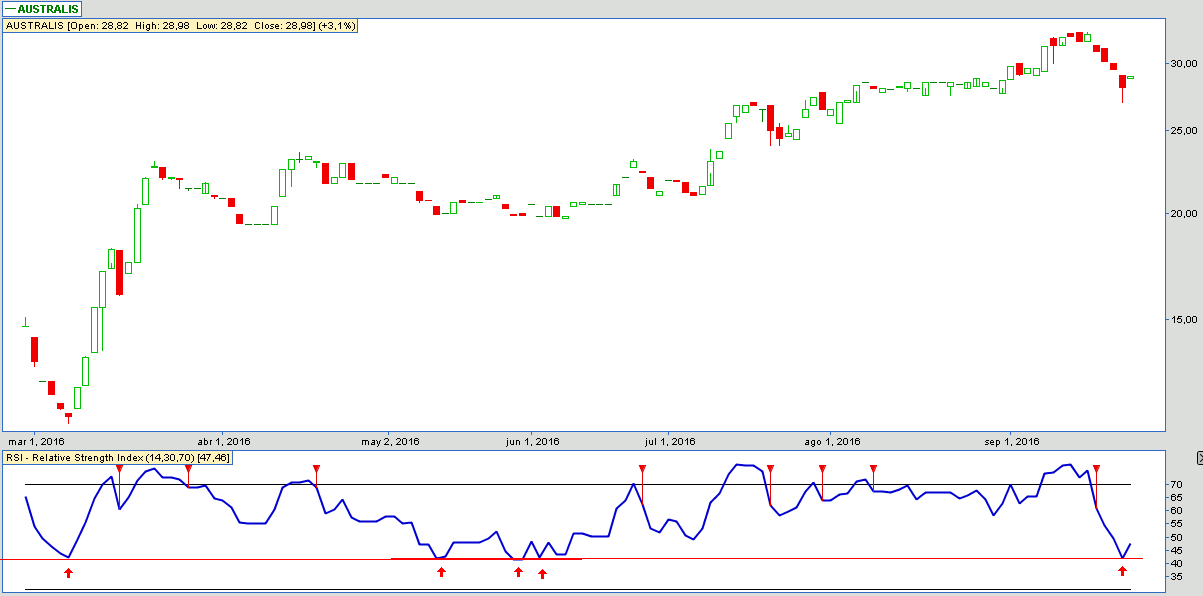The height and width of the screenshot is (596, 1203).
Task: Click the 'jun 1, 2016' date label
Action: [532, 441]
